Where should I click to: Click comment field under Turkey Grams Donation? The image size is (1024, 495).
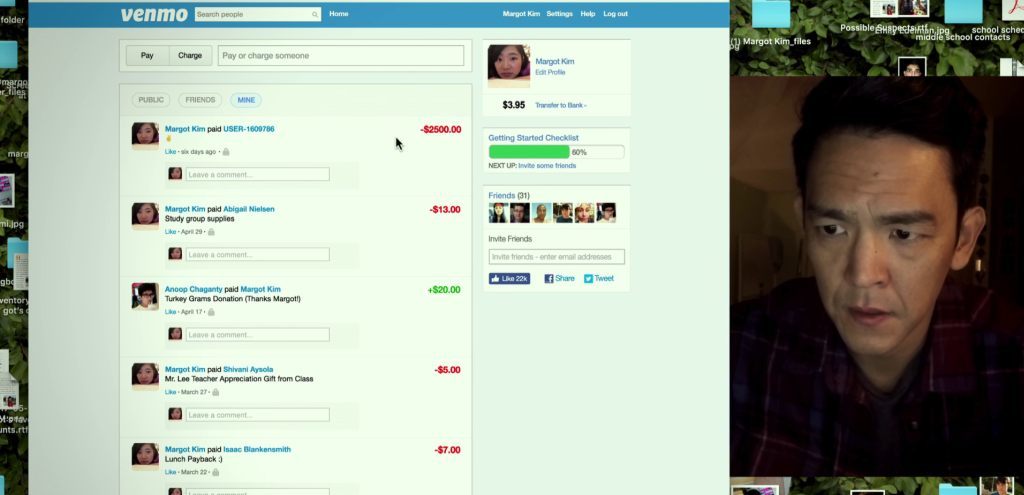click(x=257, y=334)
